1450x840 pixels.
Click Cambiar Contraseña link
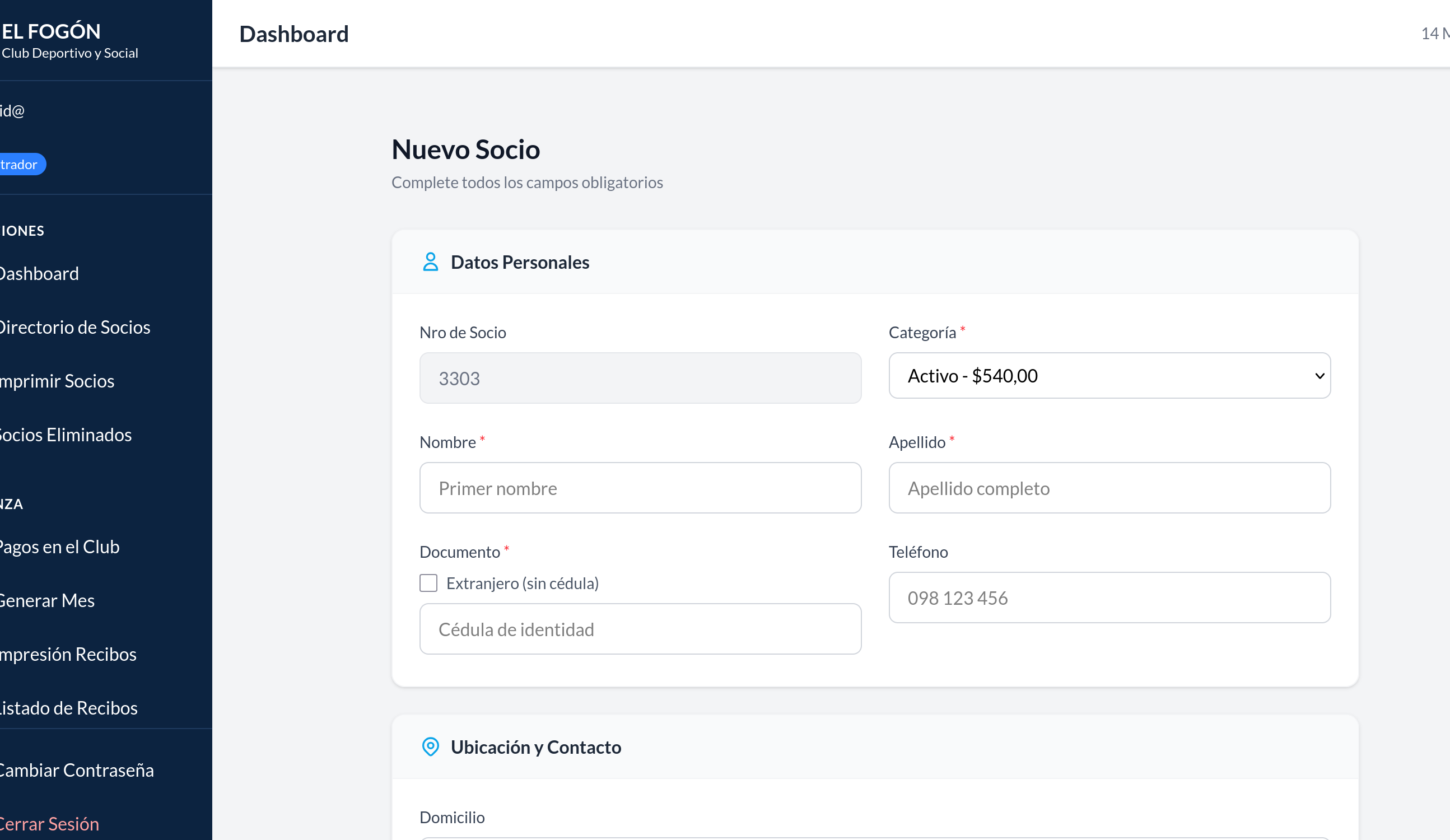[x=77, y=770]
